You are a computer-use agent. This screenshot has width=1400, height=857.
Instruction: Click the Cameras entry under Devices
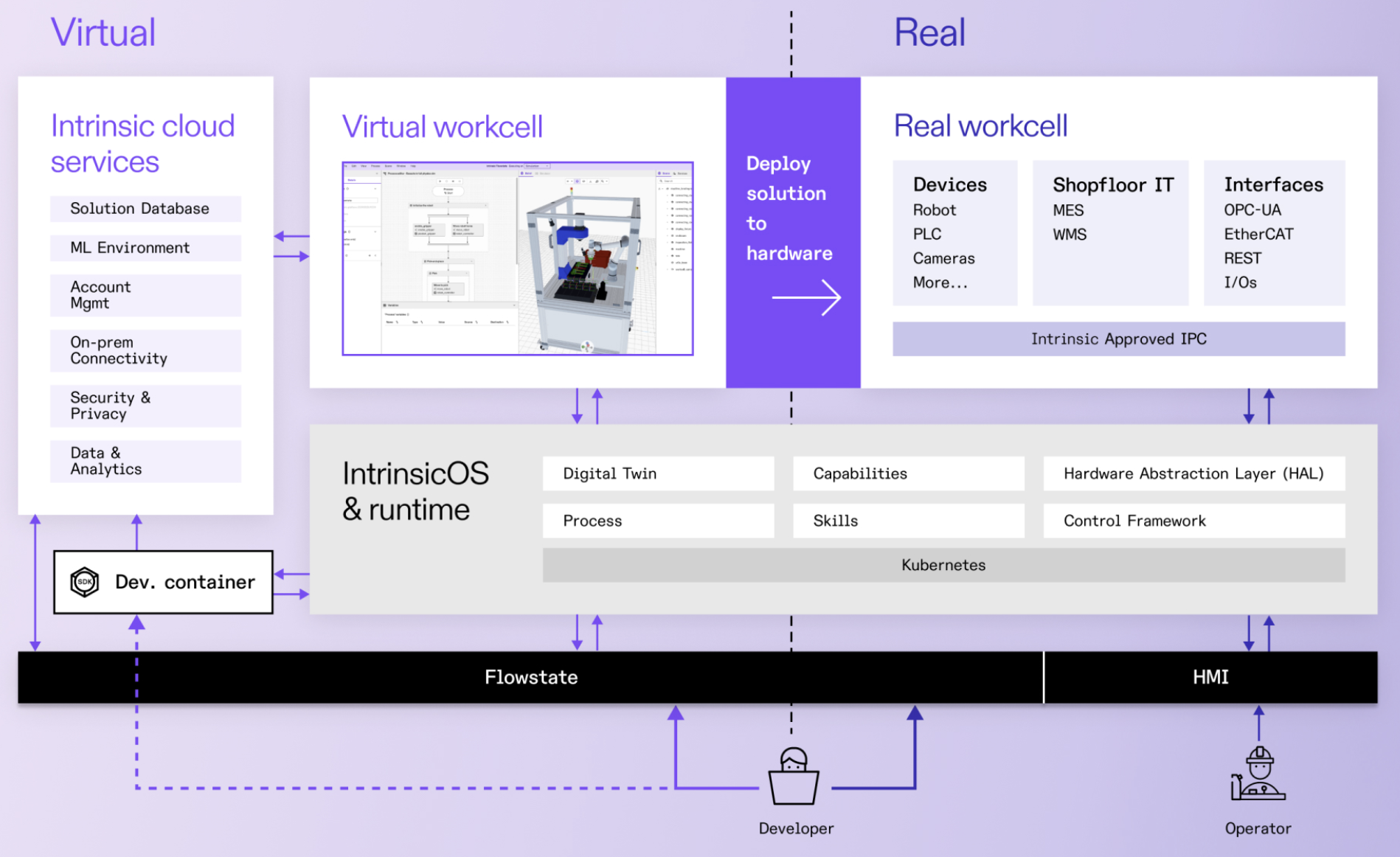tap(943, 258)
